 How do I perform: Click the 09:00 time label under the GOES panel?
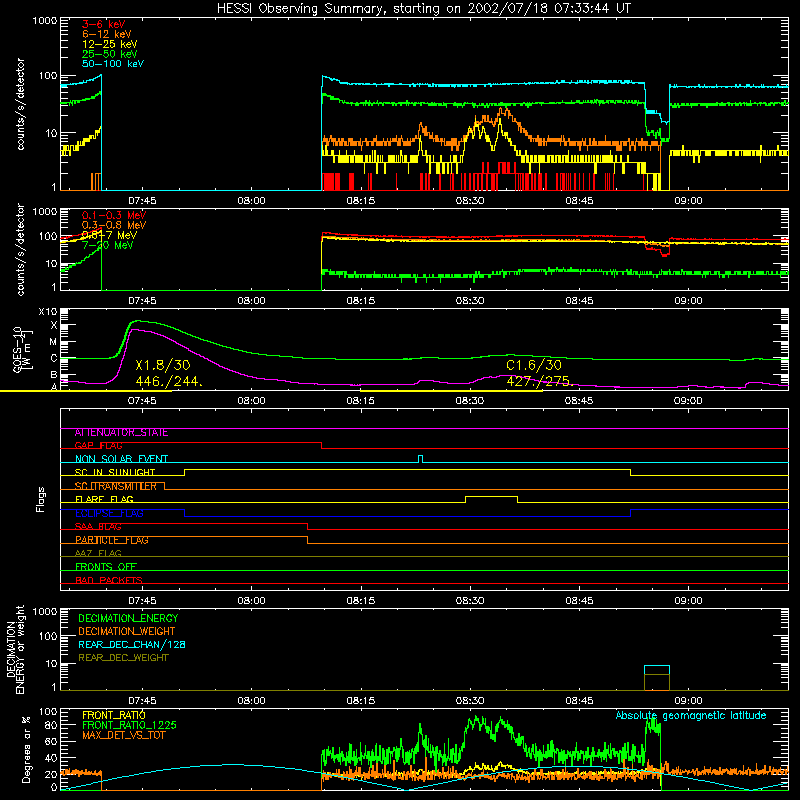[688, 401]
